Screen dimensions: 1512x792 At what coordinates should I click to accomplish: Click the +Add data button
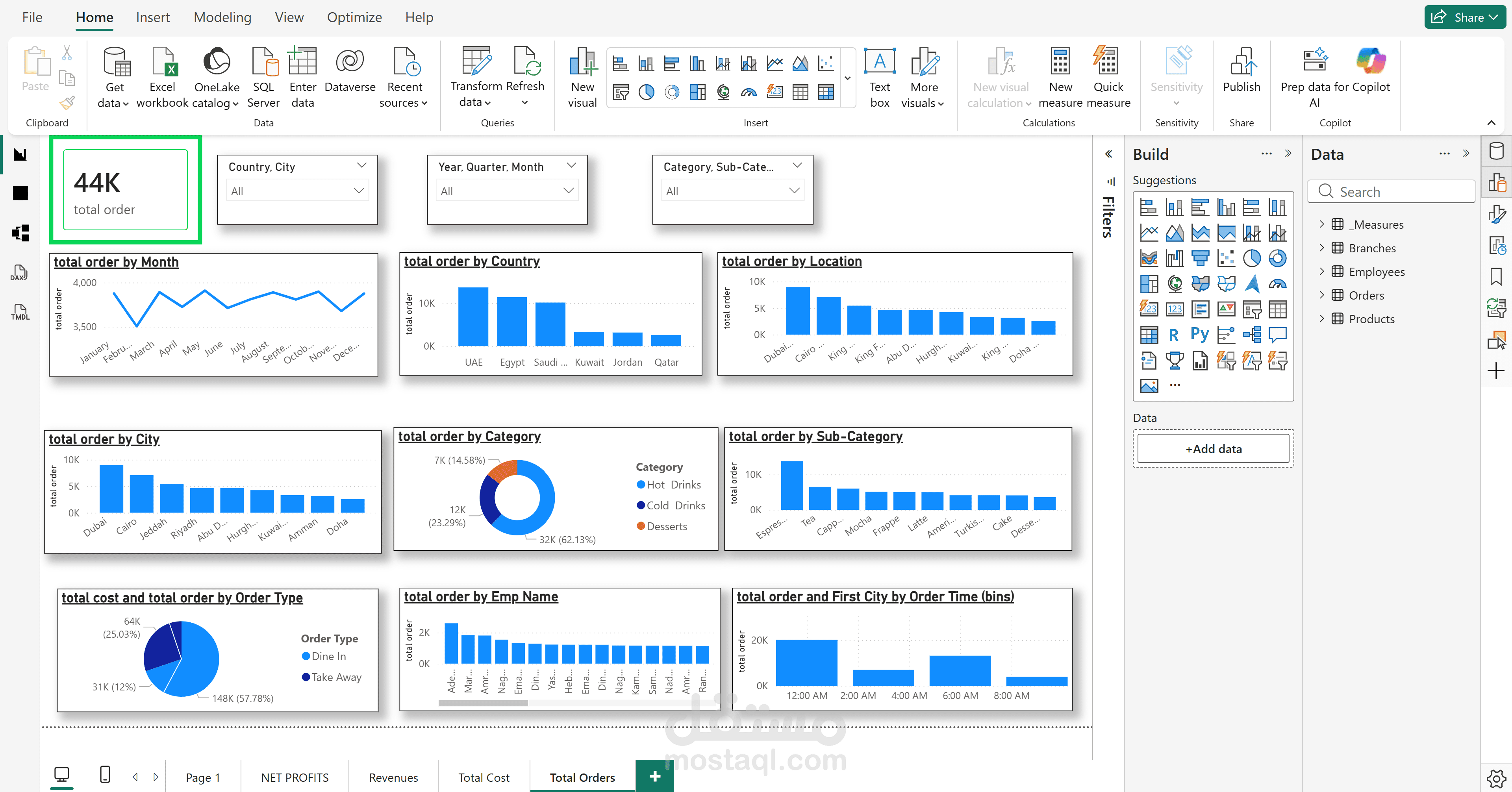[x=1213, y=449]
